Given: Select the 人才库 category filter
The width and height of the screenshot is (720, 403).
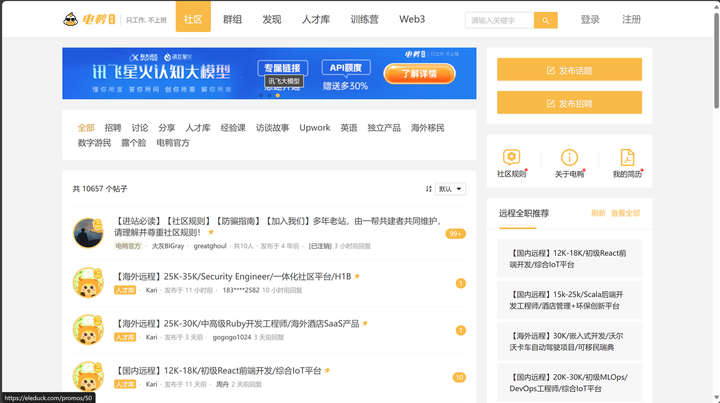Looking at the screenshot, I should (x=198, y=128).
